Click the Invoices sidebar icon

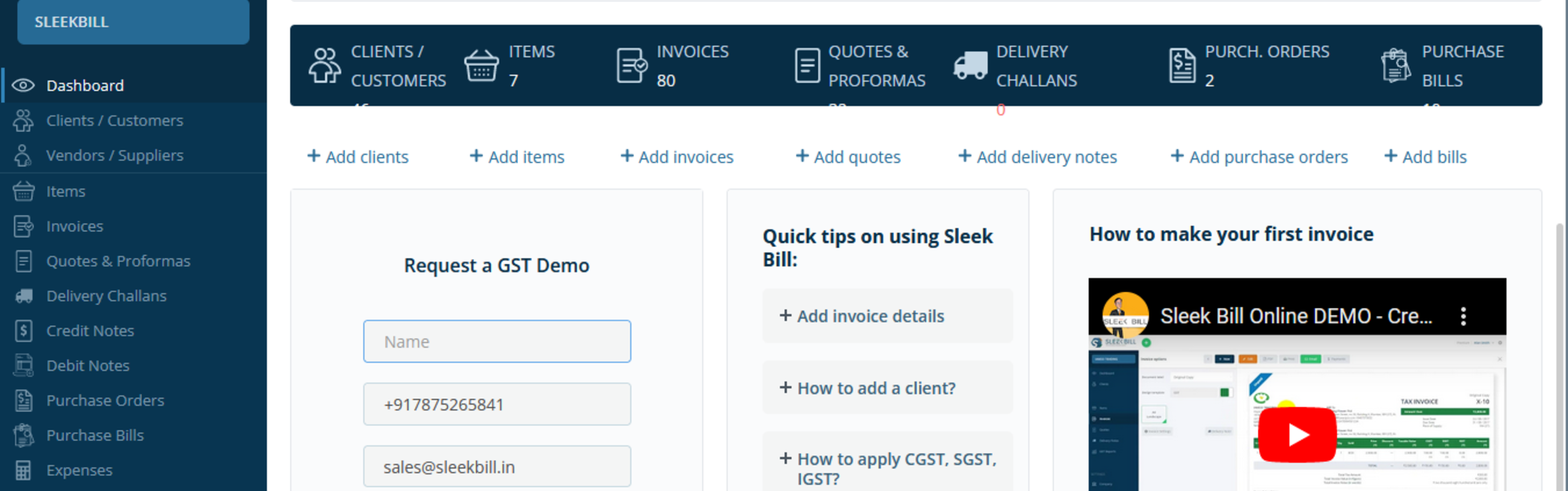pos(23,226)
